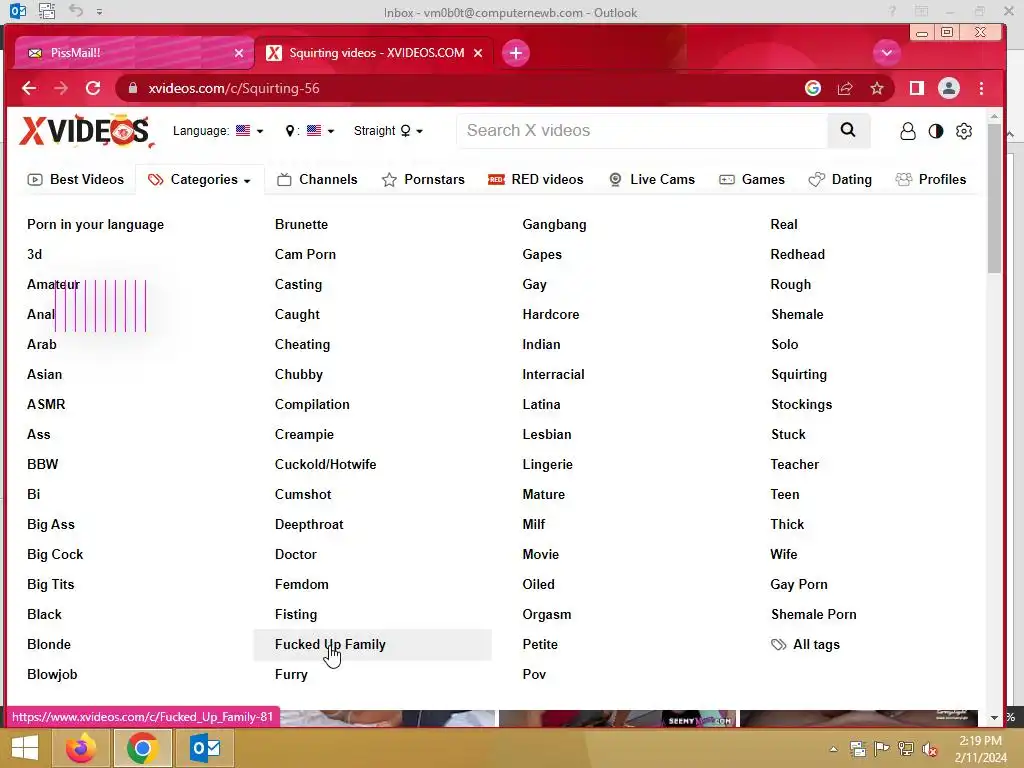
Task: Open the Compilation category link
Action: tap(312, 405)
